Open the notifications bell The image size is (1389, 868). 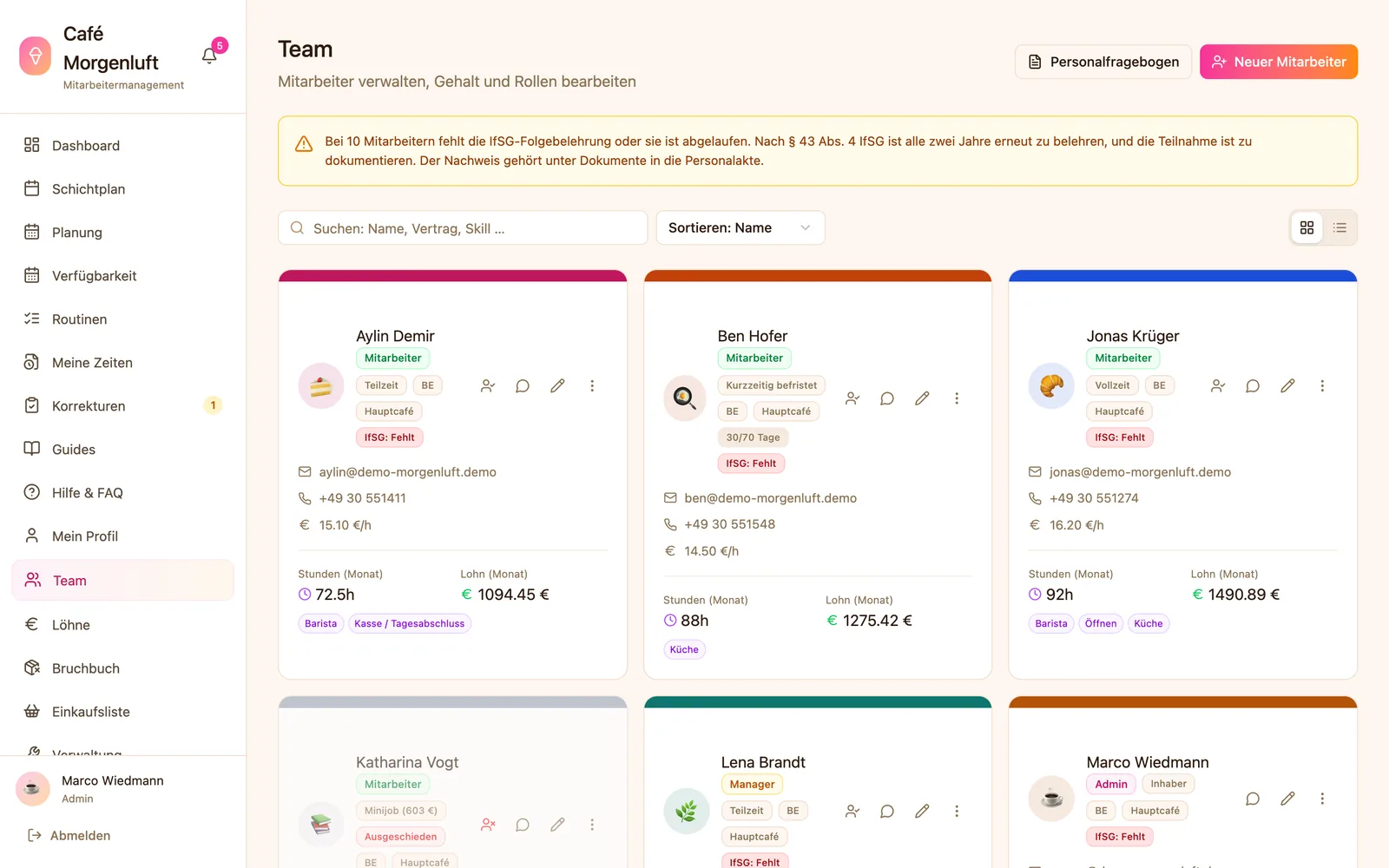(x=209, y=56)
